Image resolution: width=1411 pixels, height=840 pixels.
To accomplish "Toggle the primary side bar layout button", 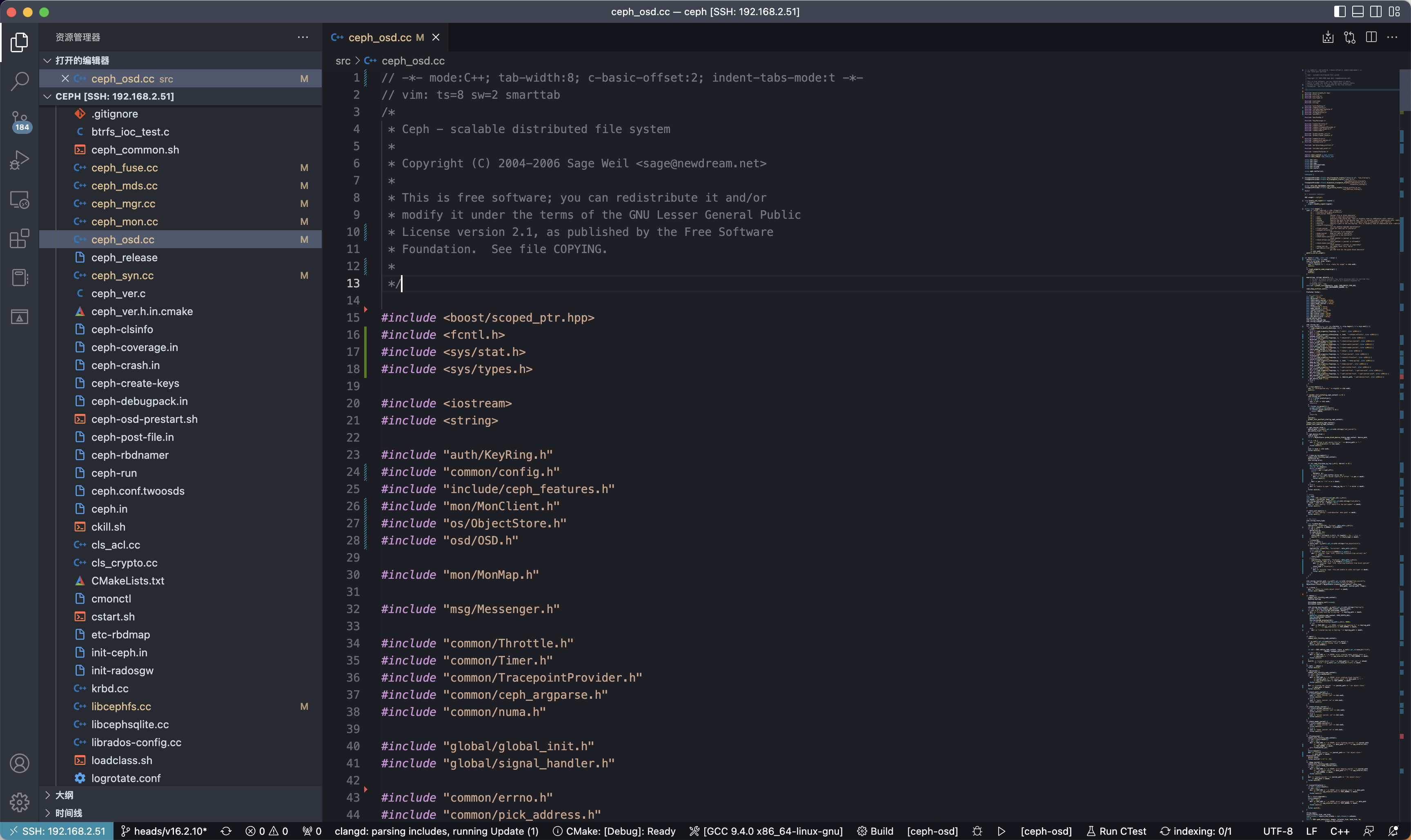I will pyautogui.click(x=1340, y=11).
